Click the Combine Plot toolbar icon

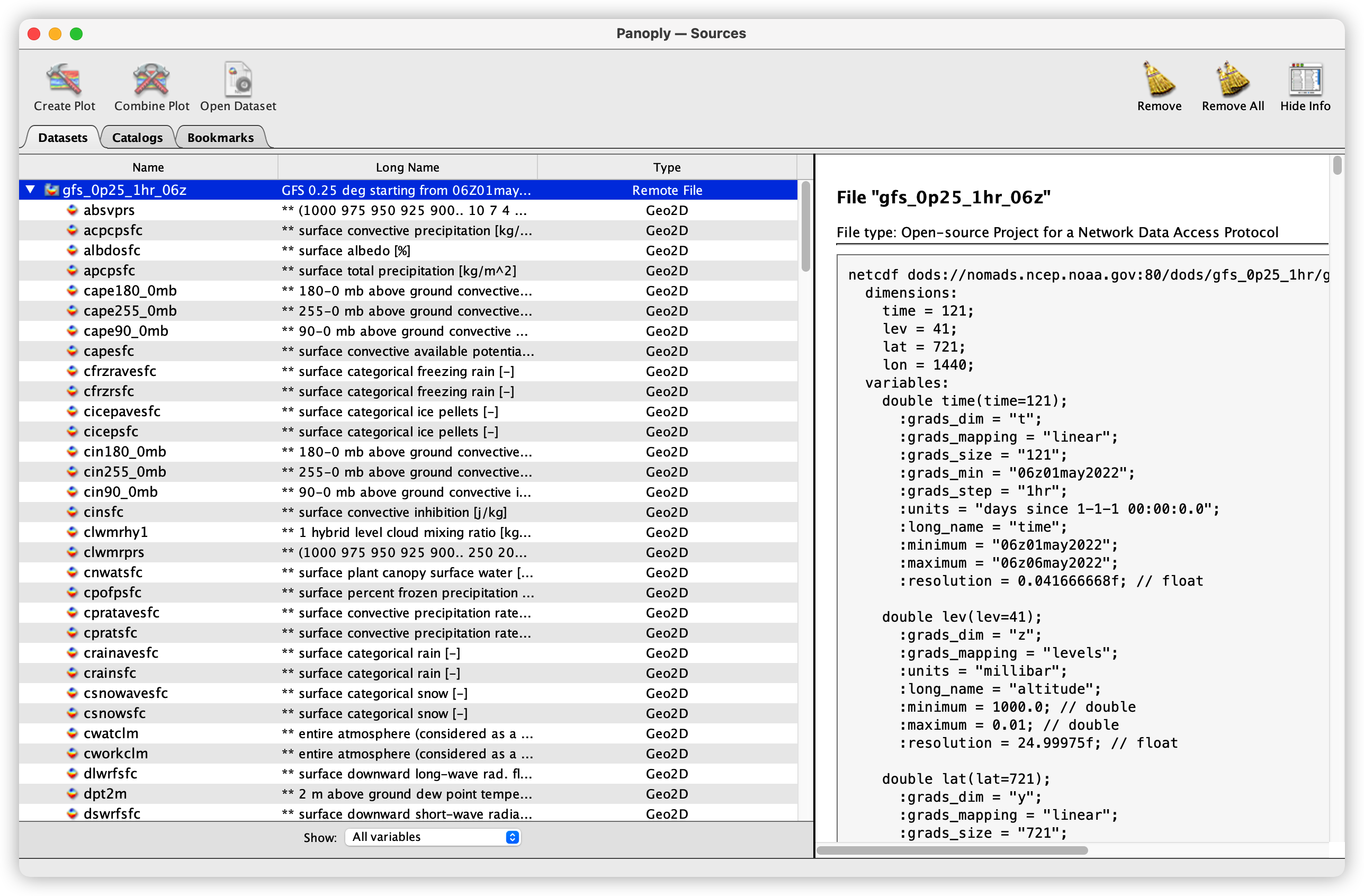151,79
